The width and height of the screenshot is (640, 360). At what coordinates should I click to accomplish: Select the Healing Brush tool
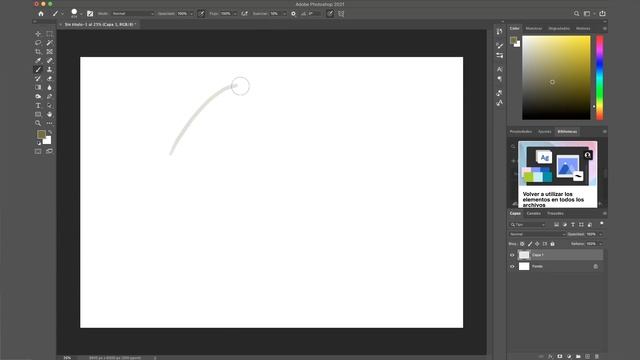coord(49,61)
